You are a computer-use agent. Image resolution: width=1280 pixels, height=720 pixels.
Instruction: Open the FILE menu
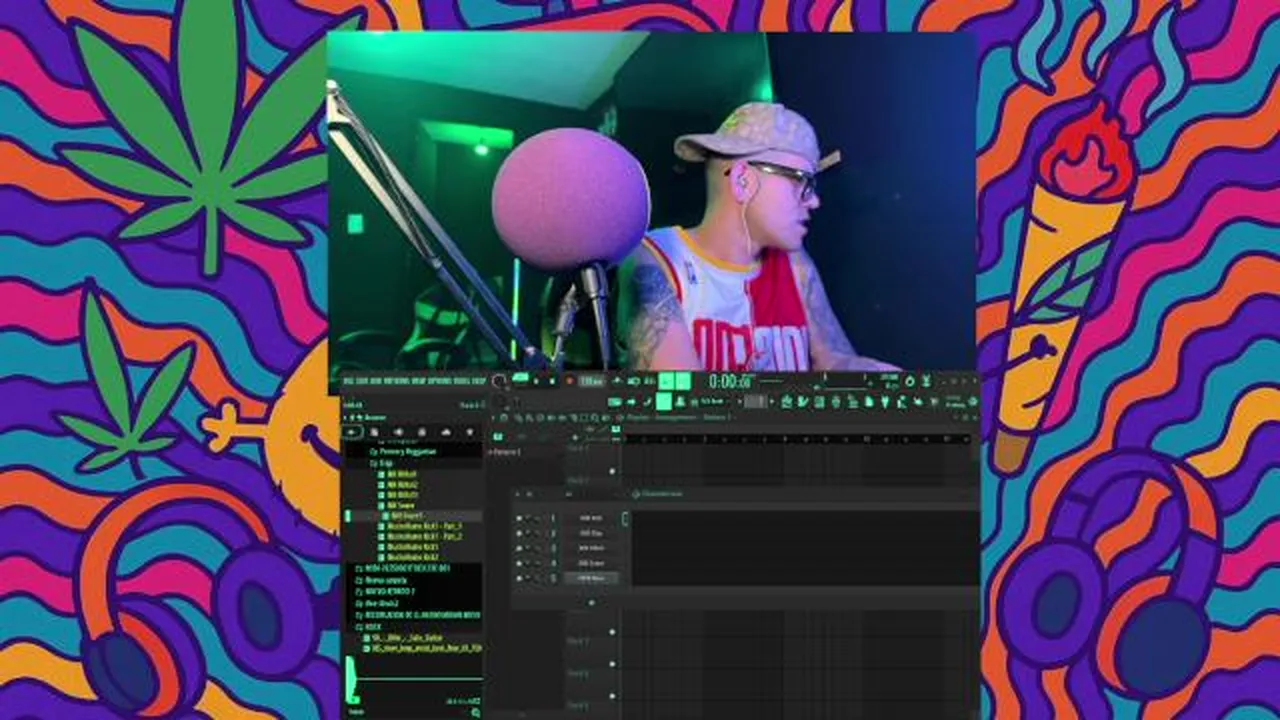point(349,380)
